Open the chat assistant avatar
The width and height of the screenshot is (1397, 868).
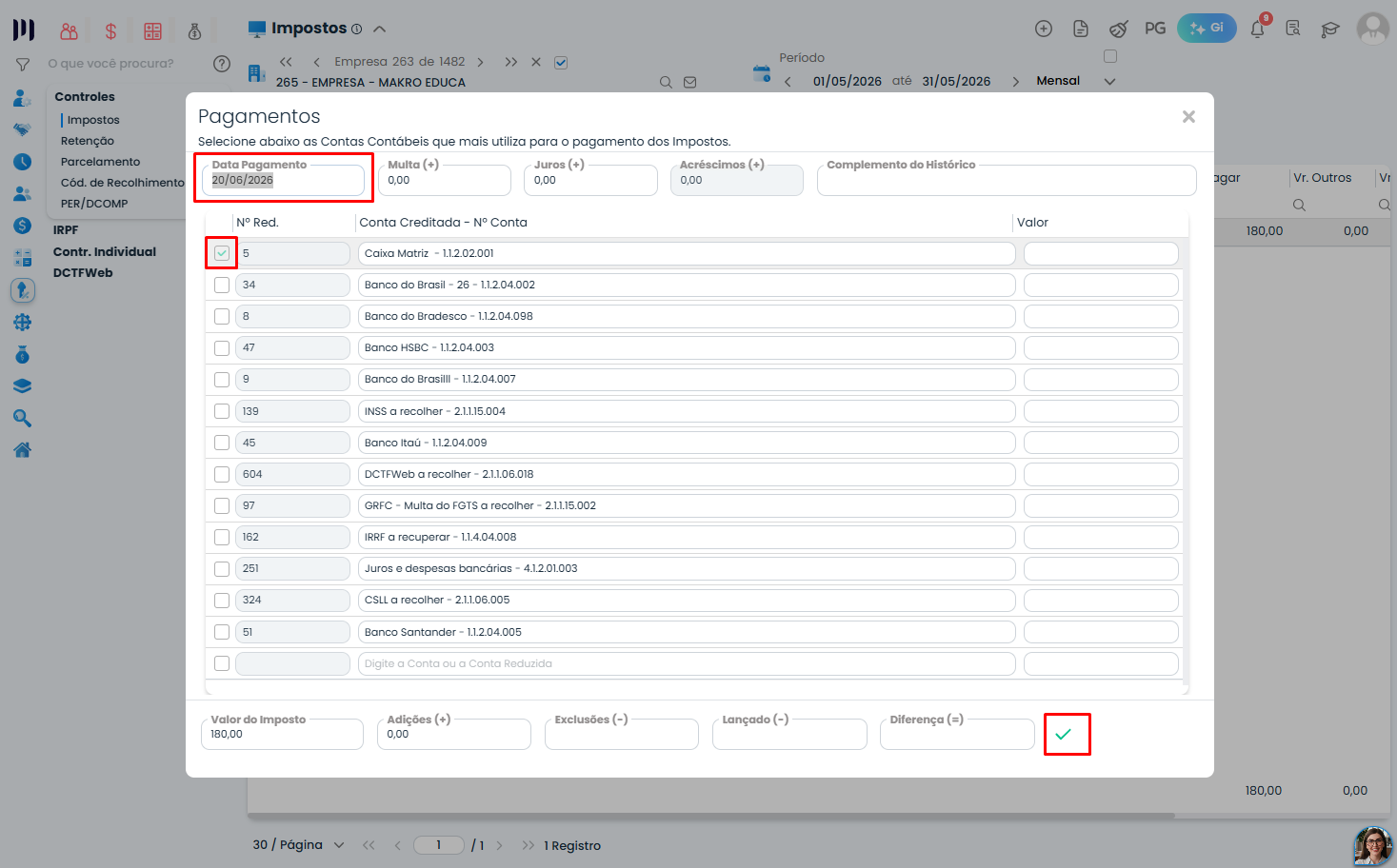click(x=1372, y=846)
